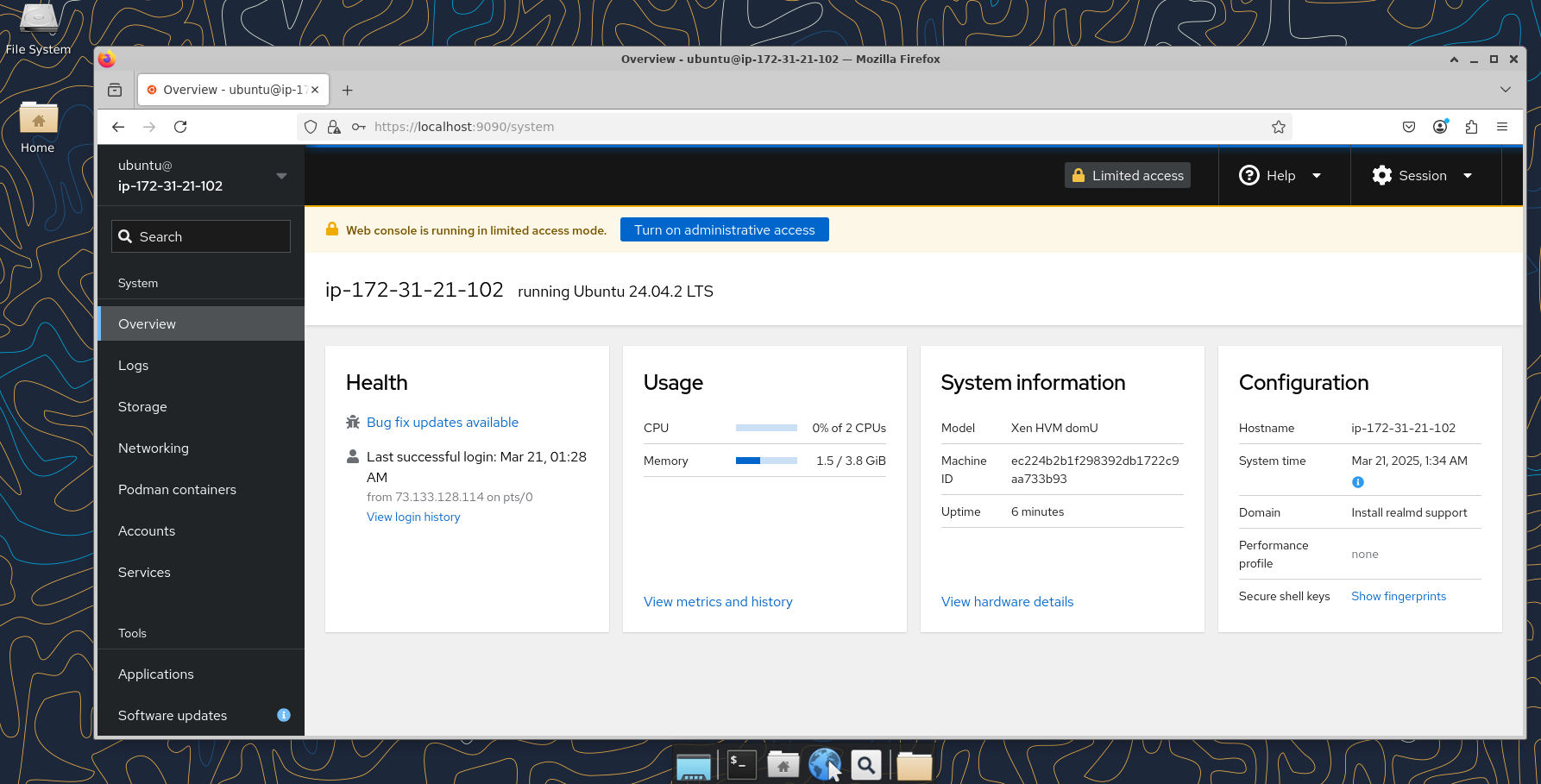Open the Home folder desktop icon
Screen dimensions: 1541x784
(x=38, y=128)
